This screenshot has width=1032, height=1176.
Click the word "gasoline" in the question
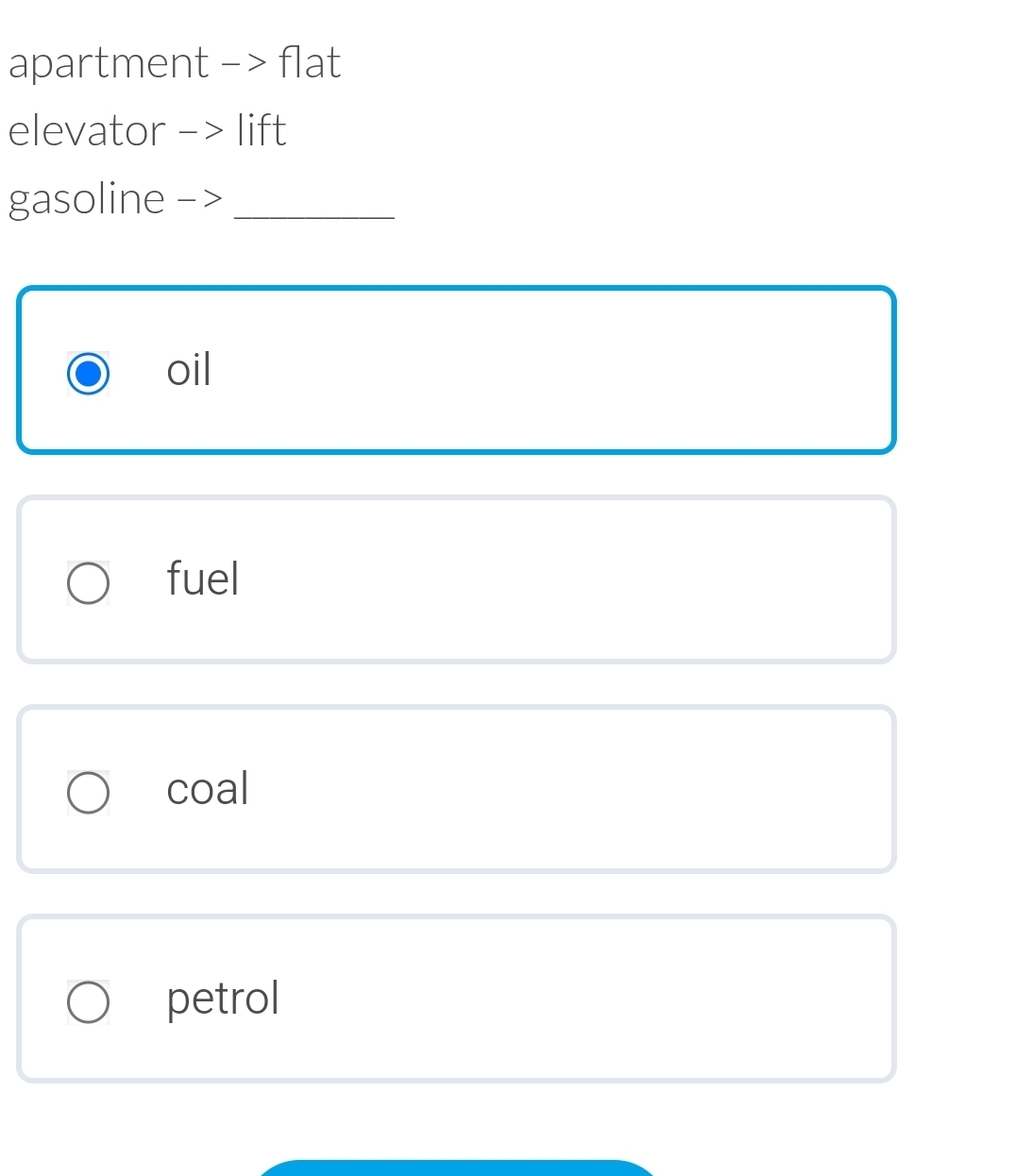point(86,199)
